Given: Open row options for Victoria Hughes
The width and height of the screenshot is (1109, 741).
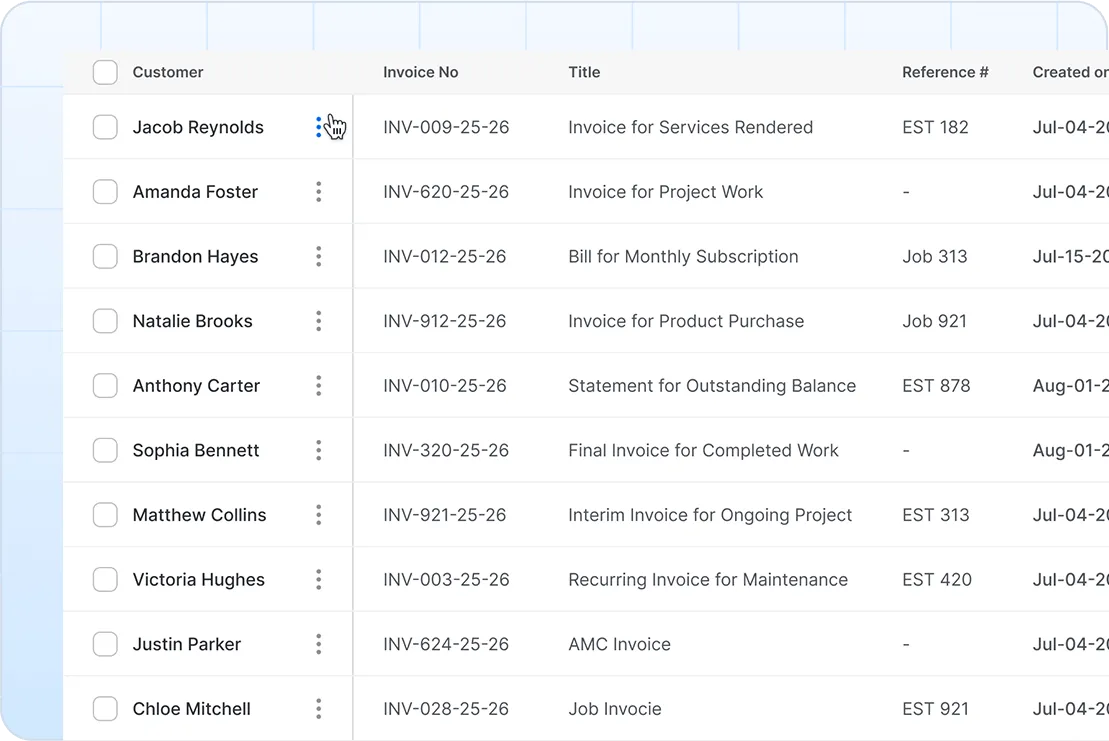Looking at the screenshot, I should tap(318, 580).
